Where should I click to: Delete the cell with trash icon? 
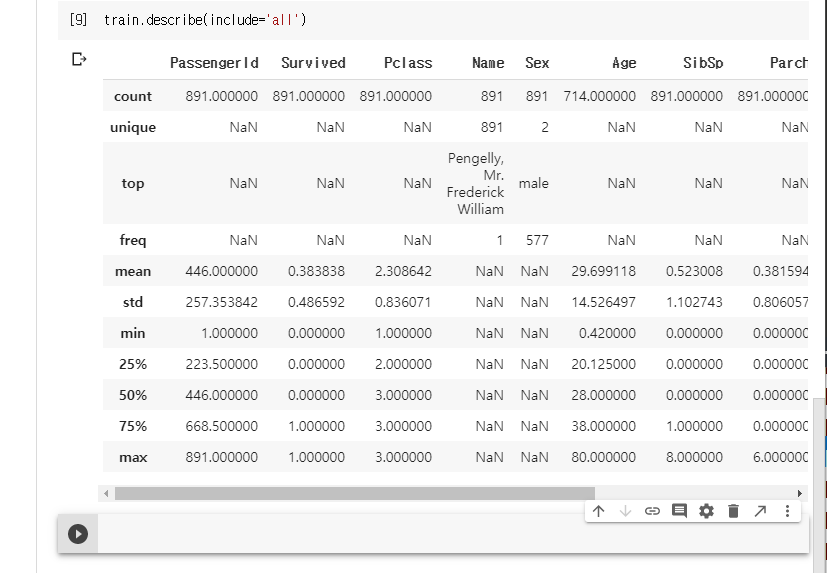(x=733, y=511)
